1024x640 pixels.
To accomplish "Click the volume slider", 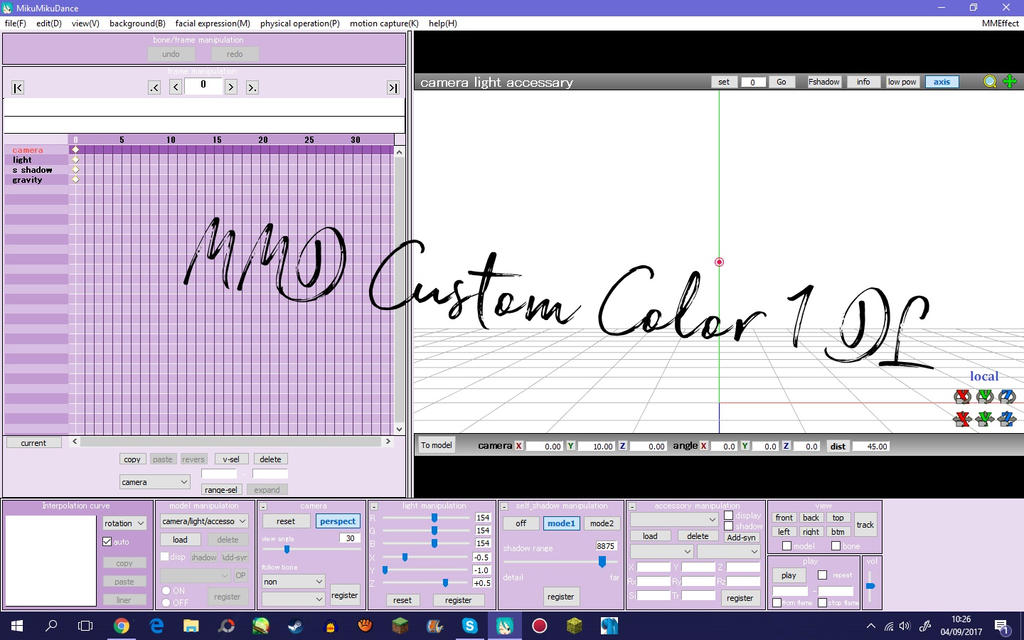I will coord(871,586).
